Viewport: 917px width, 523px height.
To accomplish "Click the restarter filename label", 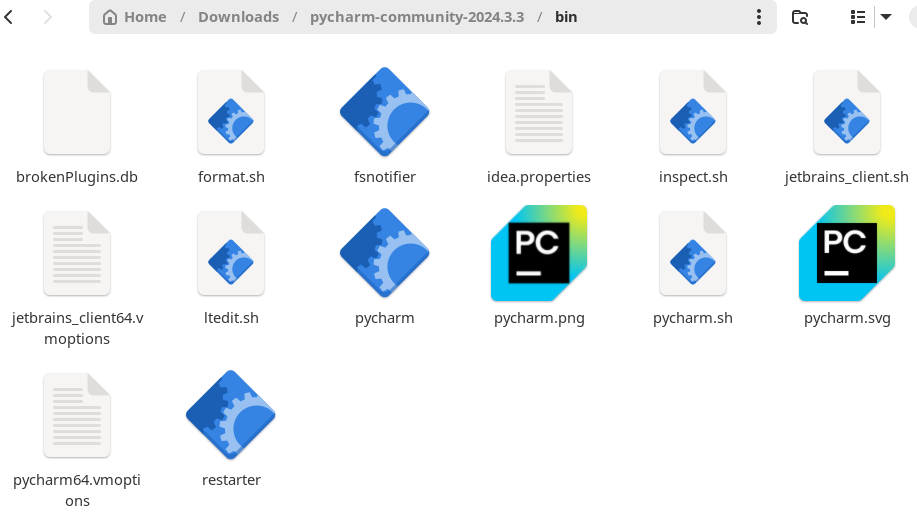I will coord(231,480).
